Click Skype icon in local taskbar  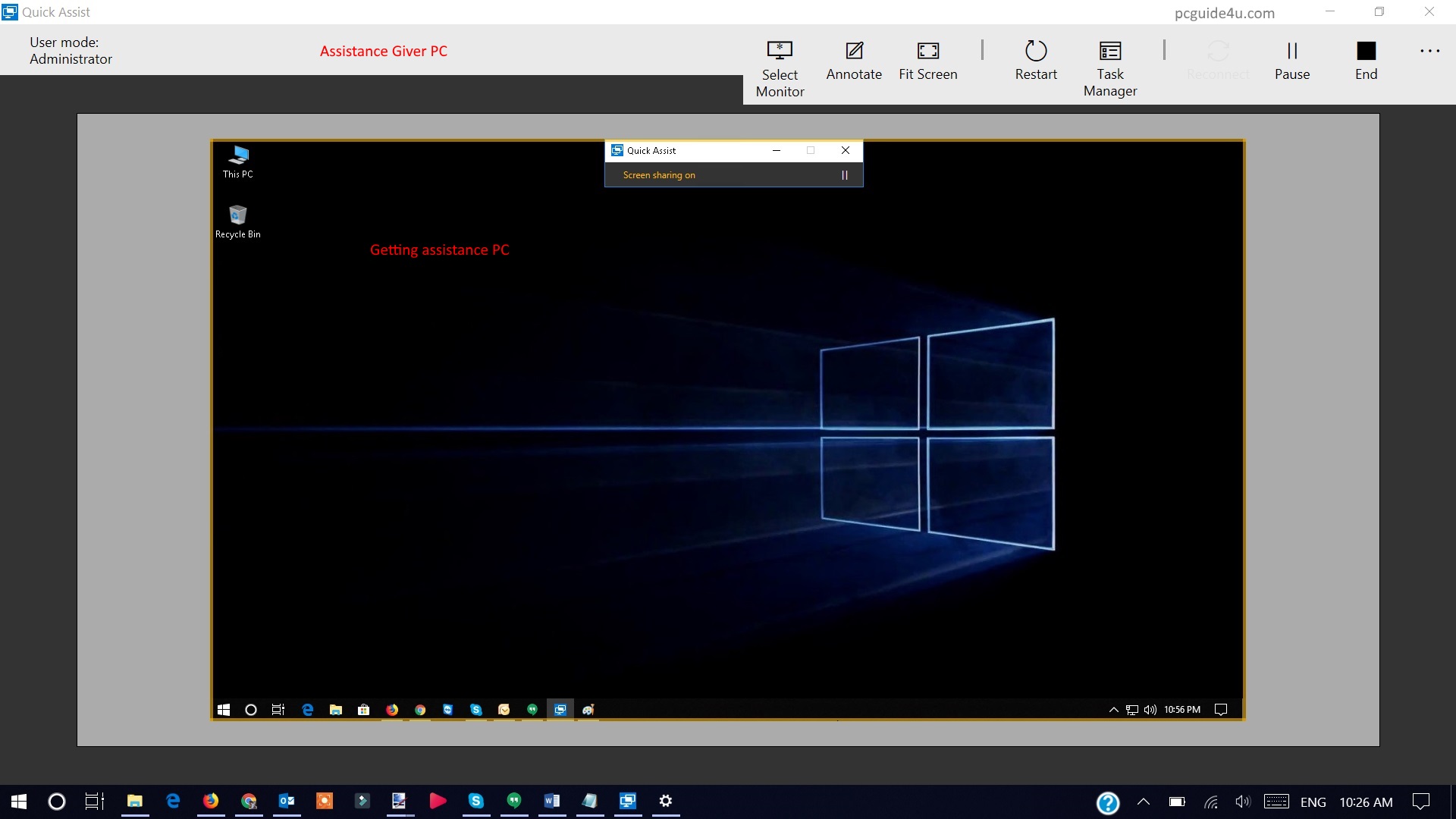tap(475, 801)
